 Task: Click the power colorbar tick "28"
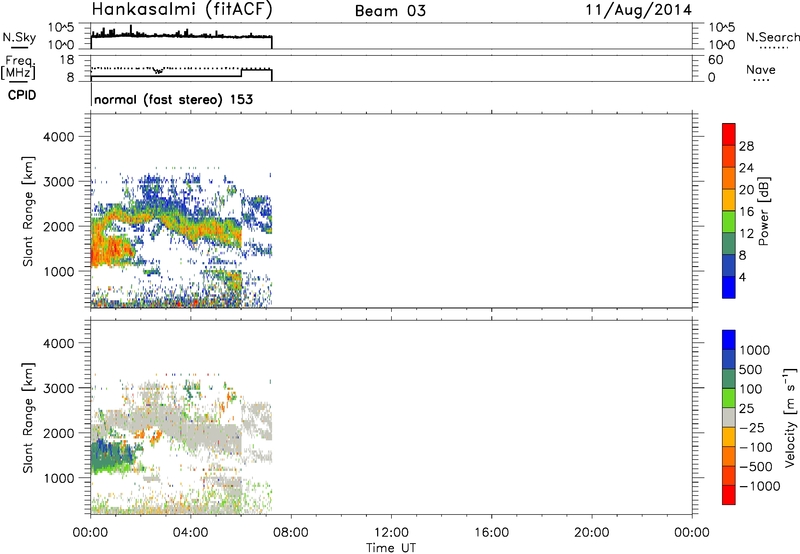tap(746, 146)
